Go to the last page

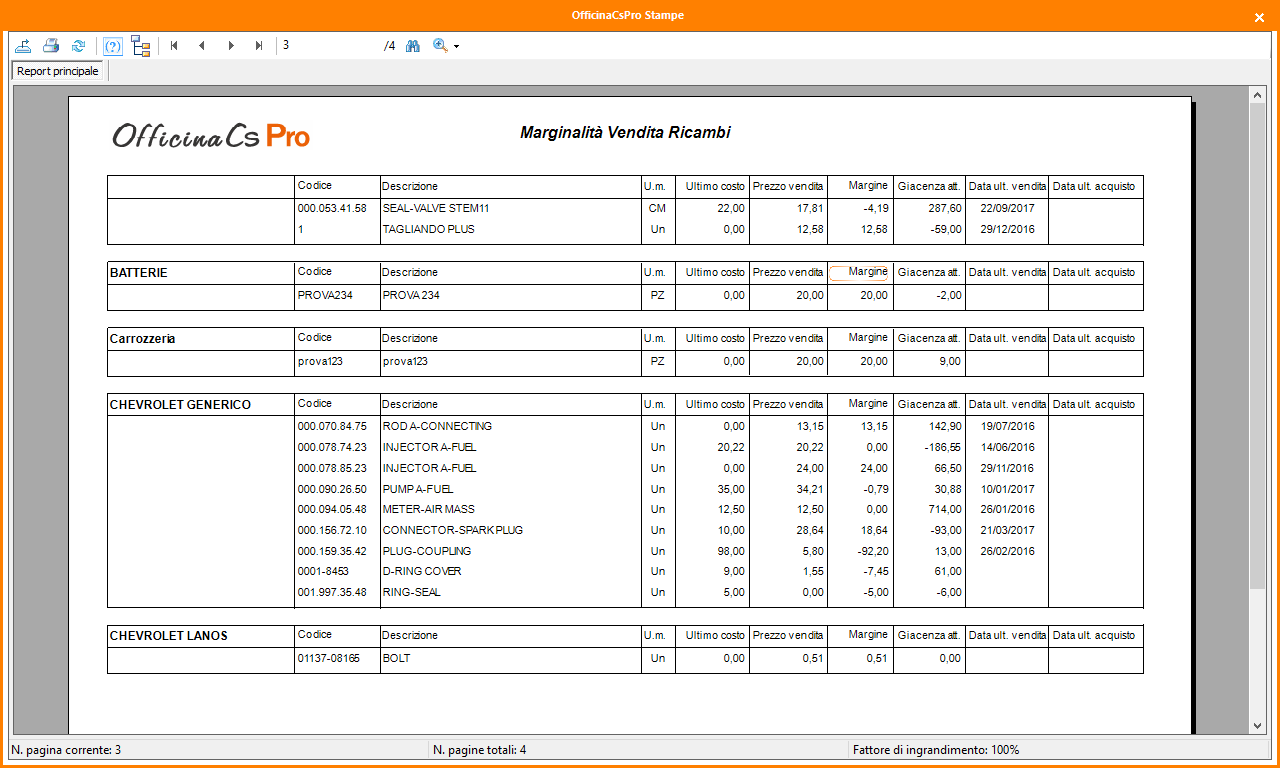coord(259,46)
